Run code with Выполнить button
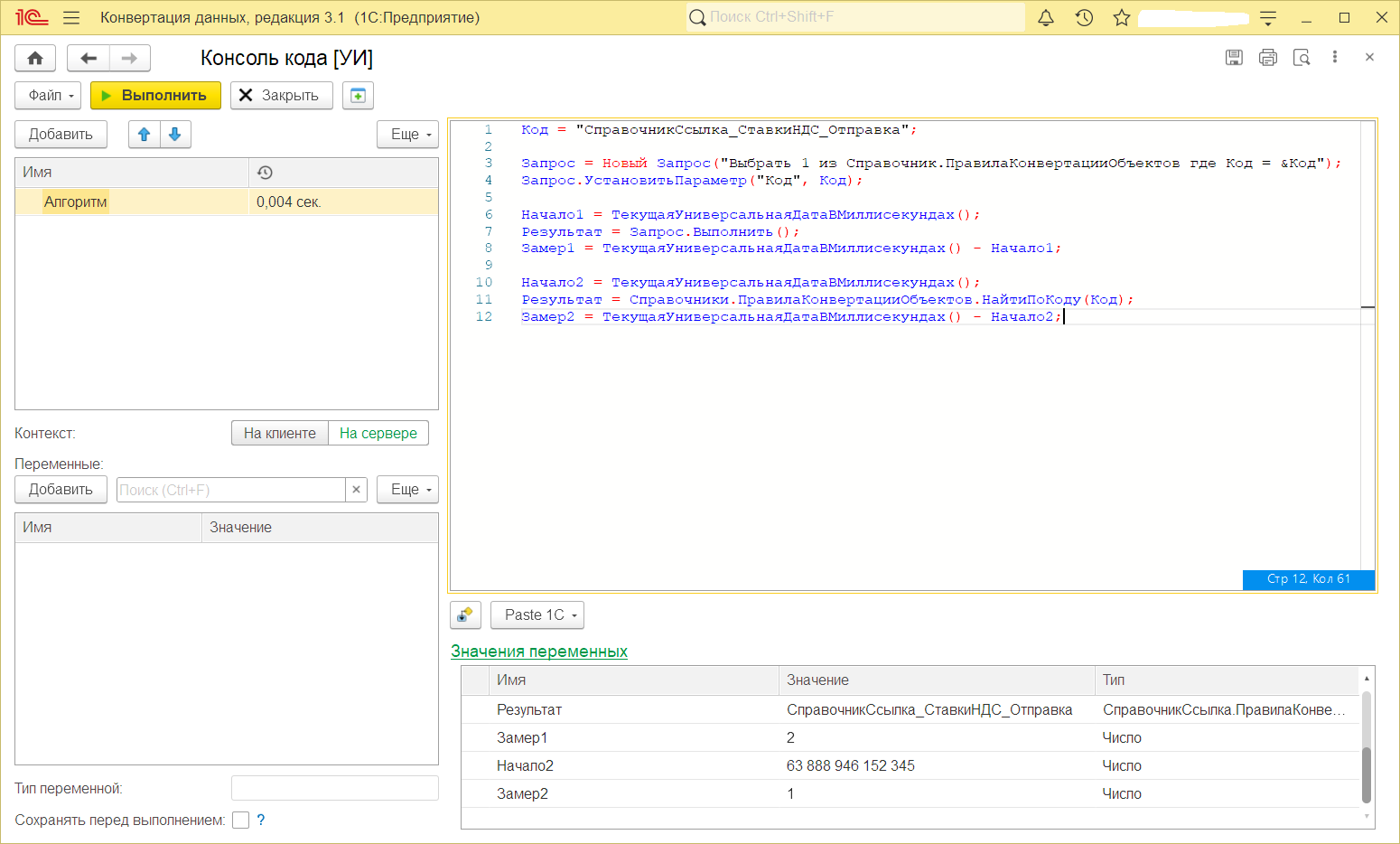Viewport: 1400px width, 844px height. click(155, 96)
